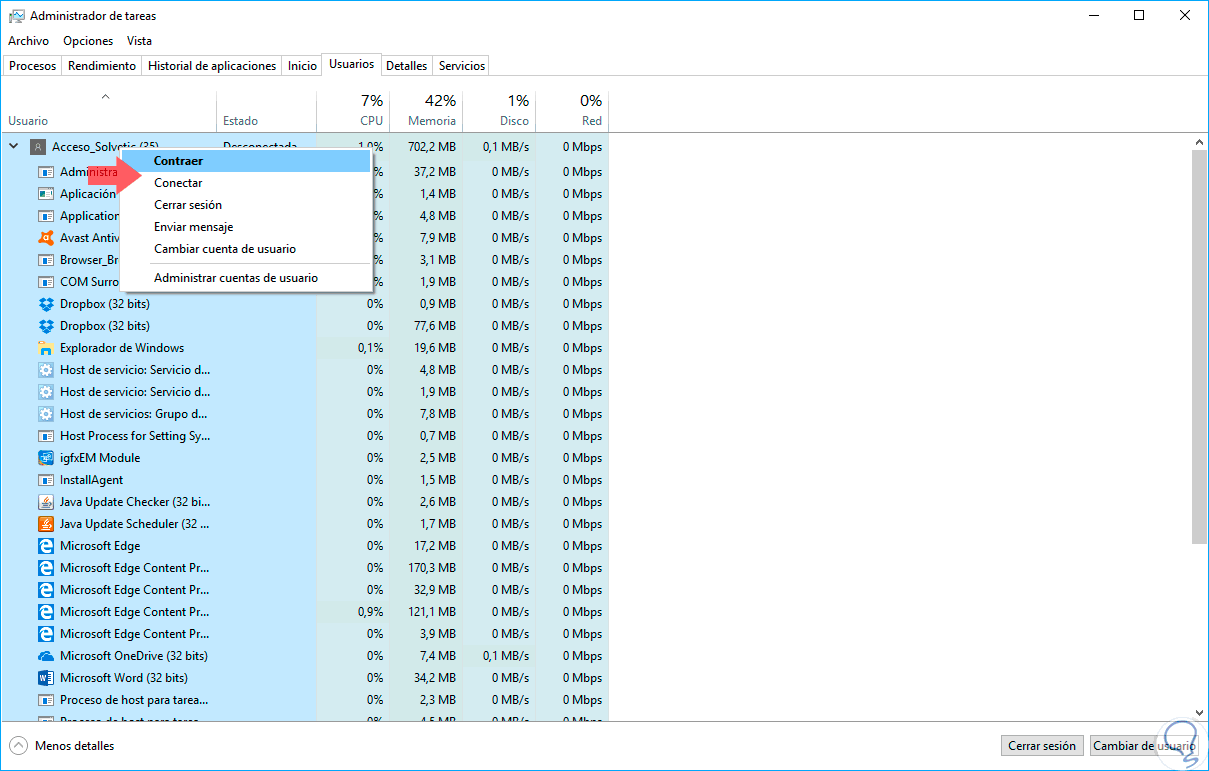
Task: Switch to the Procesos tab
Action: pyautogui.click(x=33, y=66)
